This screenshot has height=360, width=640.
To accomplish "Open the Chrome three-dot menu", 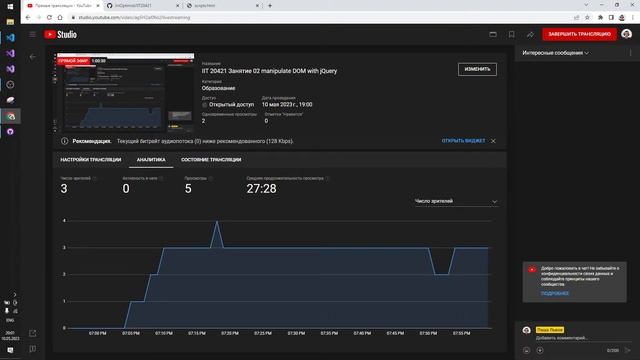I will (x=633, y=18).
